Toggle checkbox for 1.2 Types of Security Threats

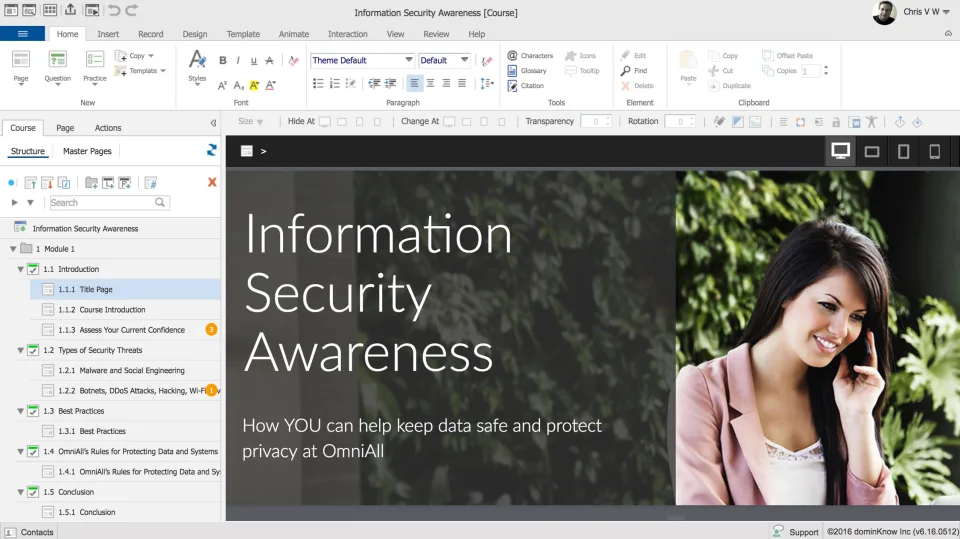(x=33, y=350)
